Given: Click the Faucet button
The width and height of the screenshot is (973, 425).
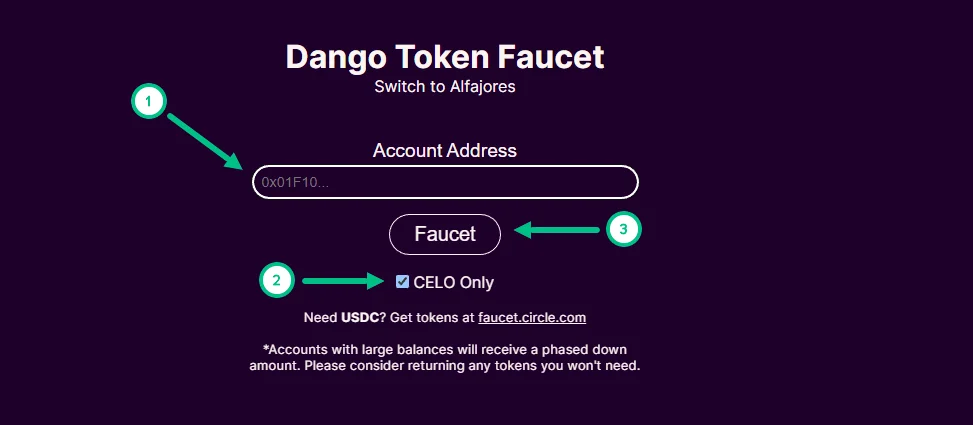Looking at the screenshot, I should (445, 235).
